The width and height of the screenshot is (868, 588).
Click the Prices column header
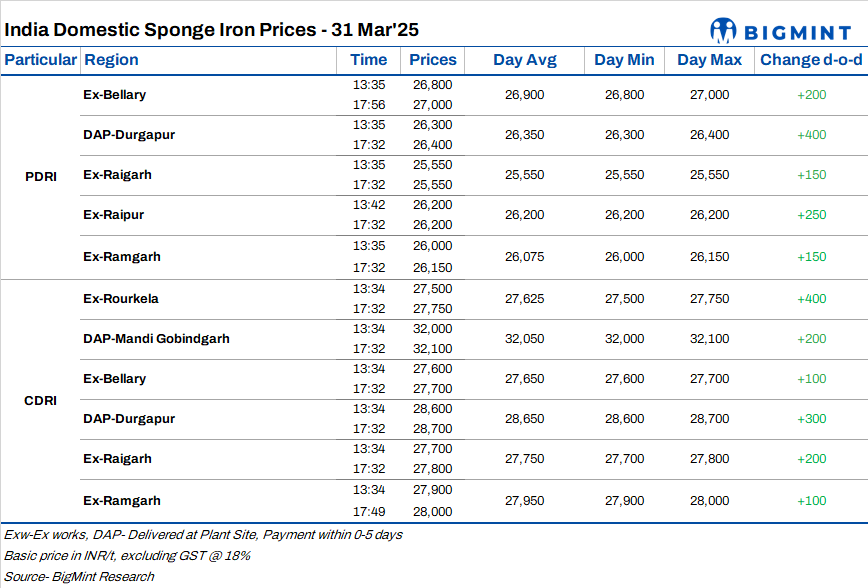click(x=433, y=60)
